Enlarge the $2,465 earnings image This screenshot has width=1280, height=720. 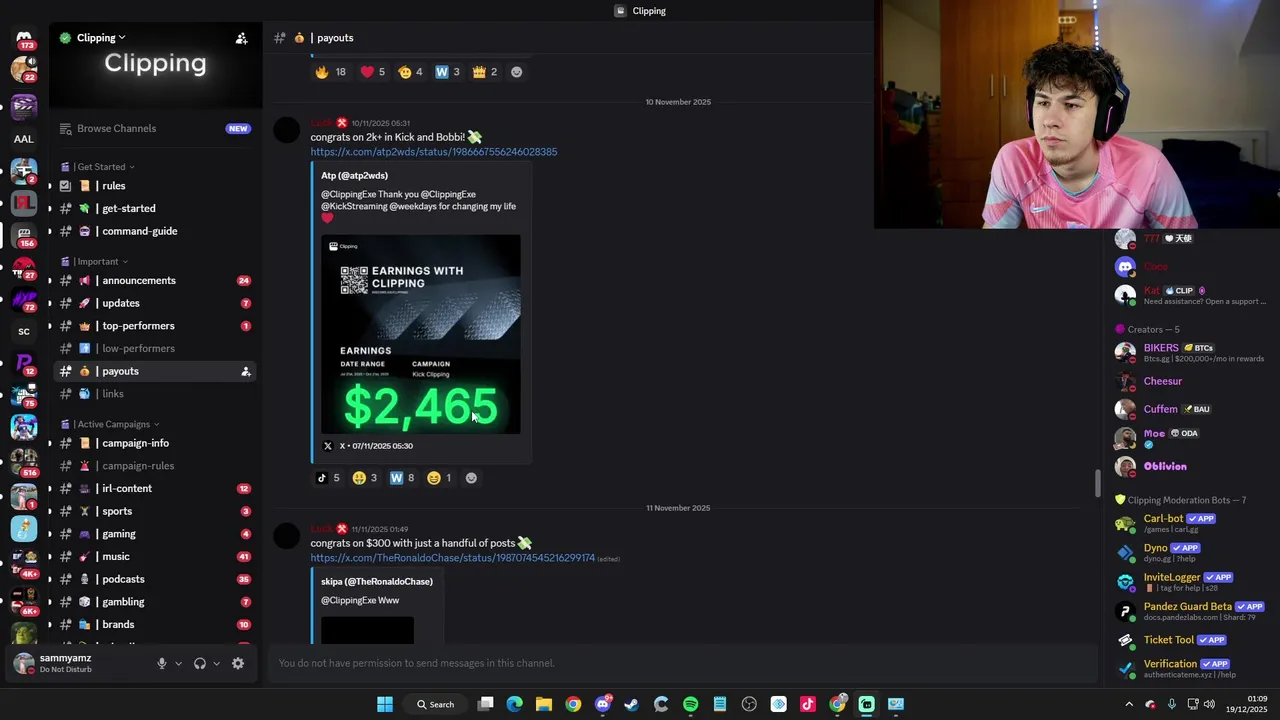click(420, 335)
